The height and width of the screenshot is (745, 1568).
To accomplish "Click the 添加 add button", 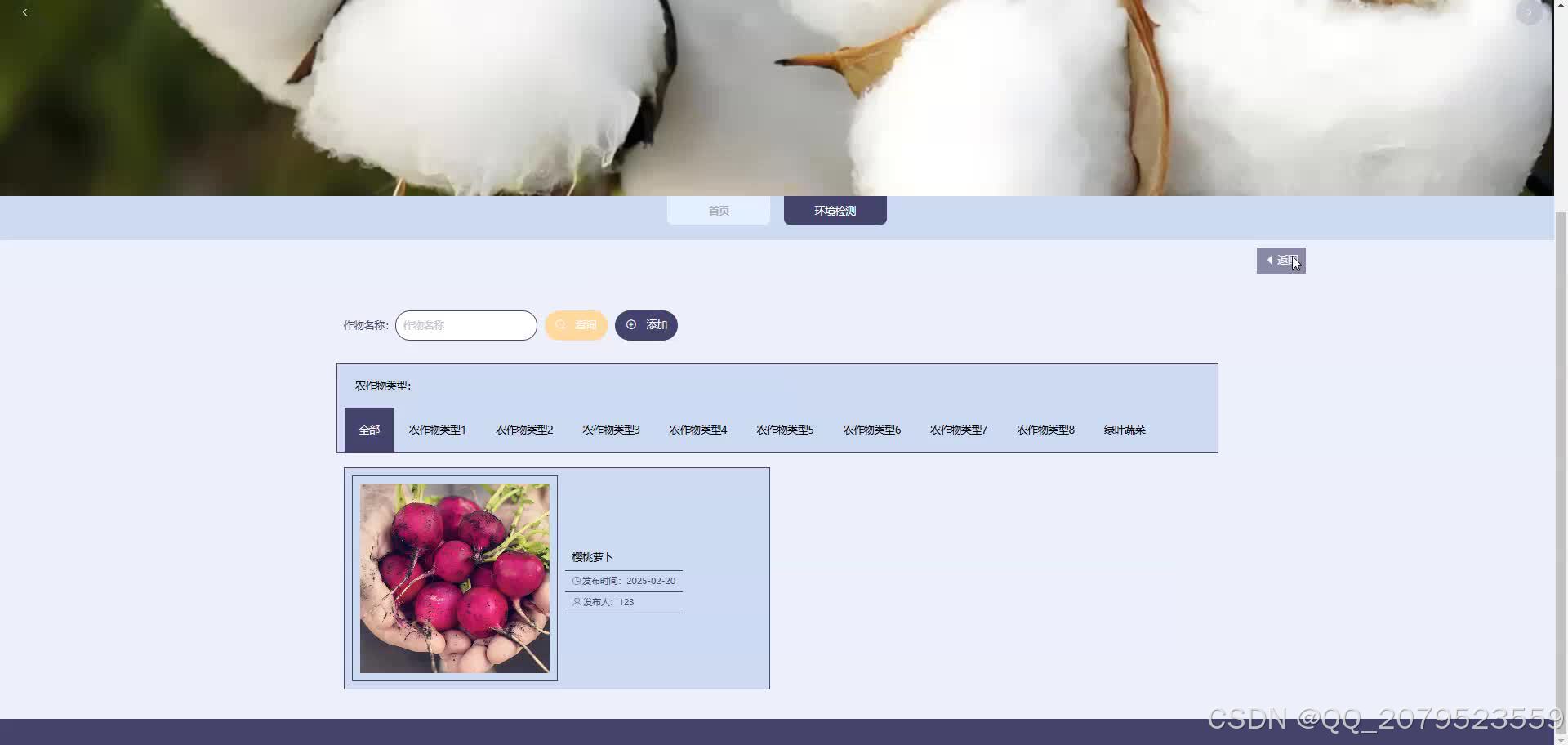I will coord(646,325).
